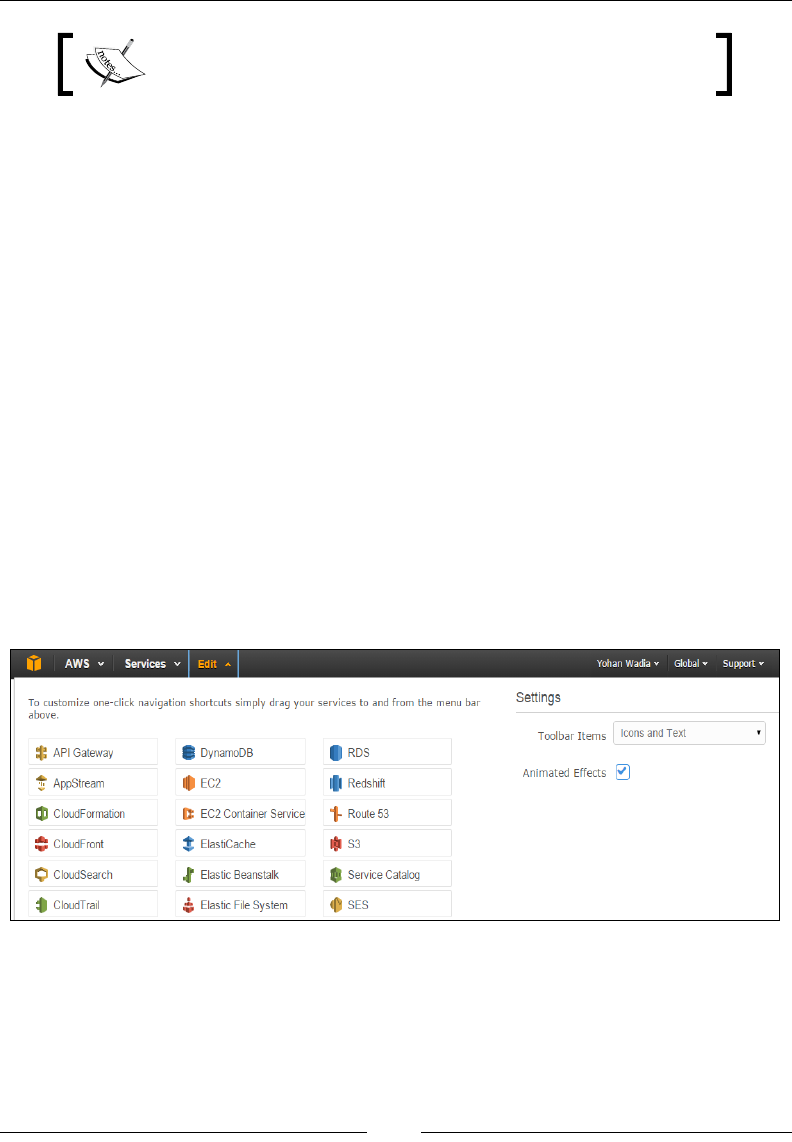The image size is (792, 1142).
Task: Click the Route 53 service icon
Action: click(336, 814)
